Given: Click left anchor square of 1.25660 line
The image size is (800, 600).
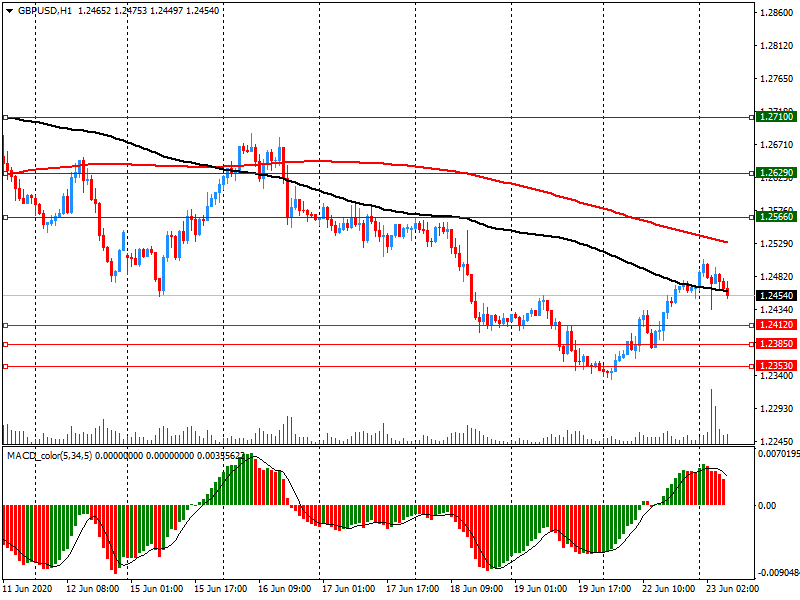Looking at the screenshot, I should pos(6,217).
